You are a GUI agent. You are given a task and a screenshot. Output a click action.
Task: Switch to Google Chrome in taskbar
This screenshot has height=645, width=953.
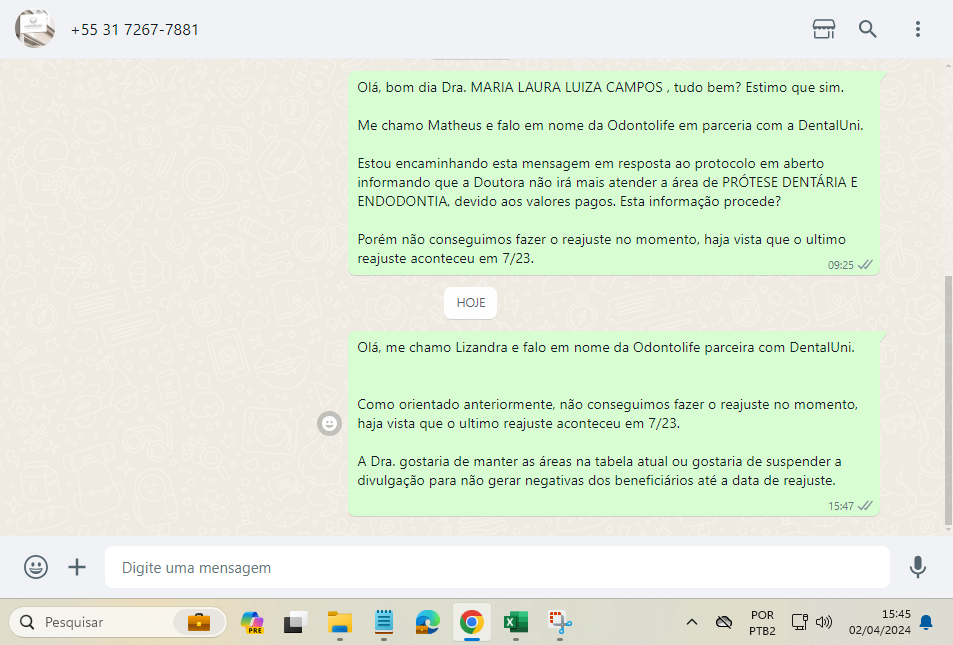tap(472, 623)
